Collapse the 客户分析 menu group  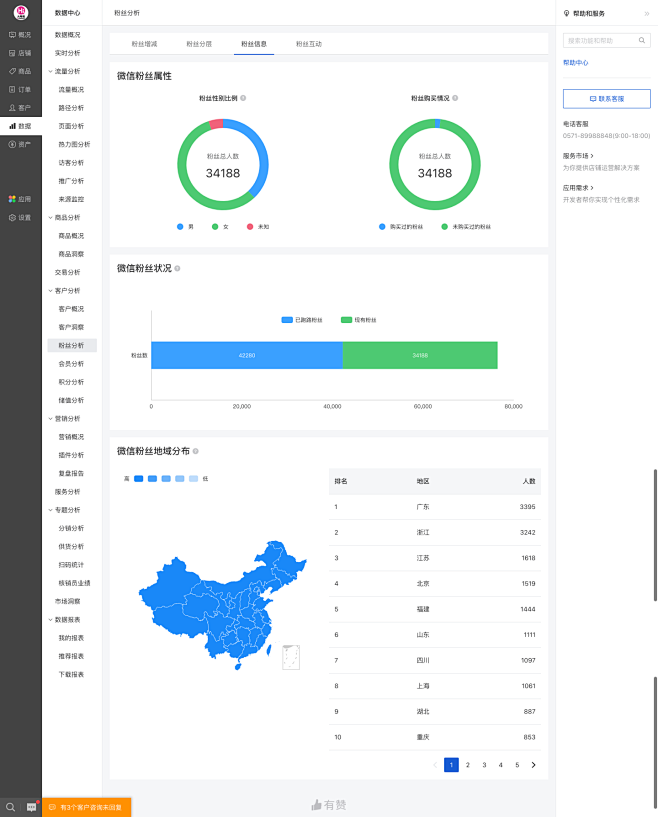coord(50,290)
